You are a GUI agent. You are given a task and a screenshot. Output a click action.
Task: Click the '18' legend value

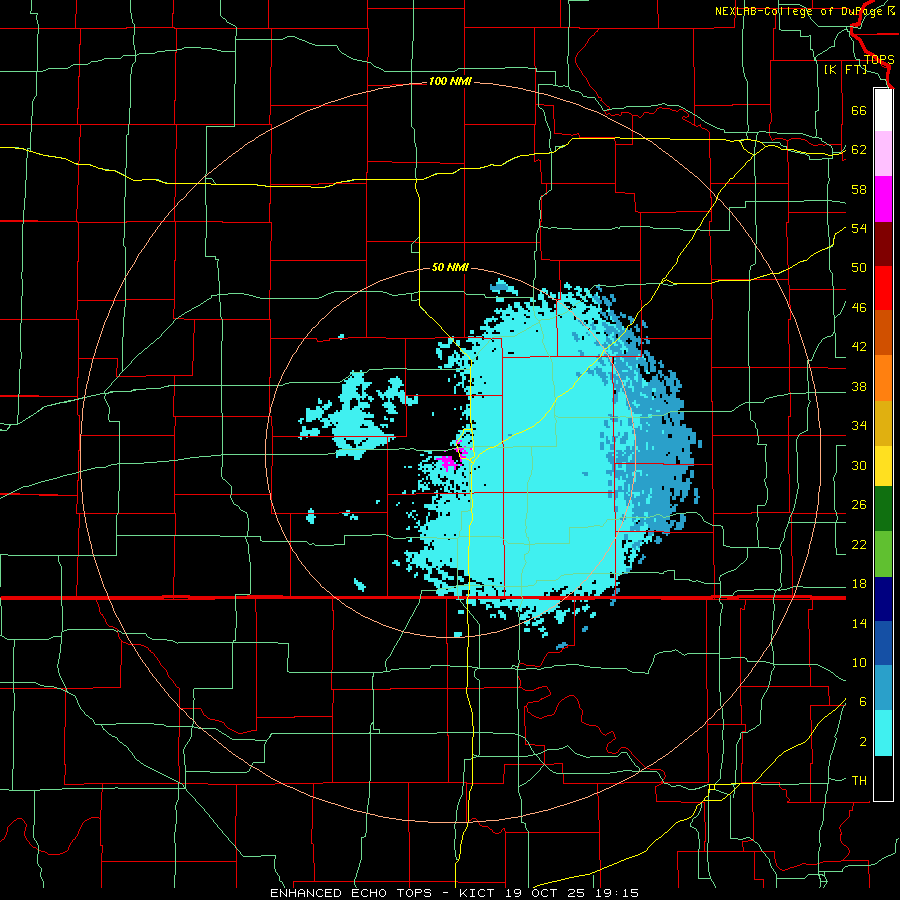pos(859,584)
